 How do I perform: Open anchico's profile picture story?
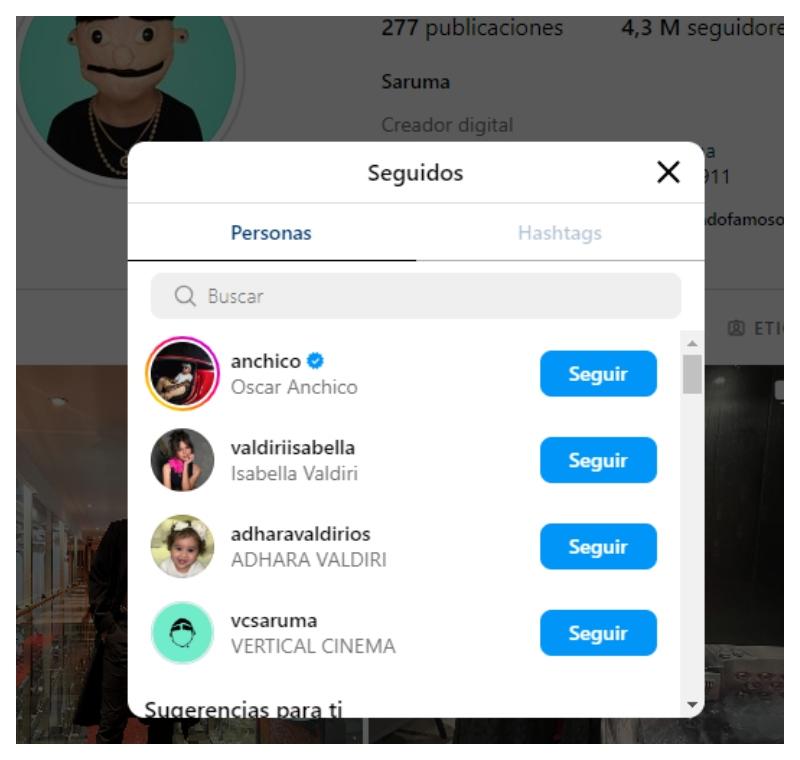(183, 373)
